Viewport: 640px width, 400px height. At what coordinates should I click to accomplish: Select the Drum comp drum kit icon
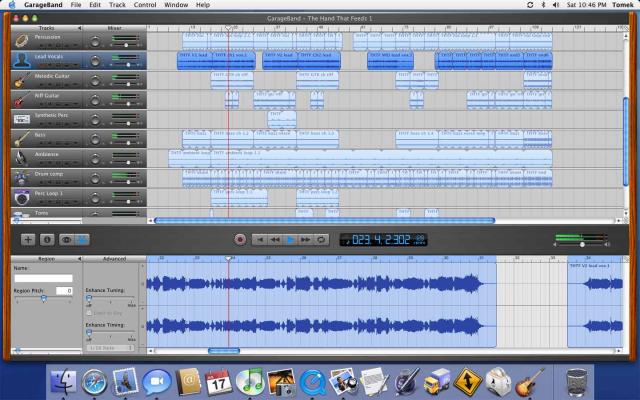coord(21,178)
